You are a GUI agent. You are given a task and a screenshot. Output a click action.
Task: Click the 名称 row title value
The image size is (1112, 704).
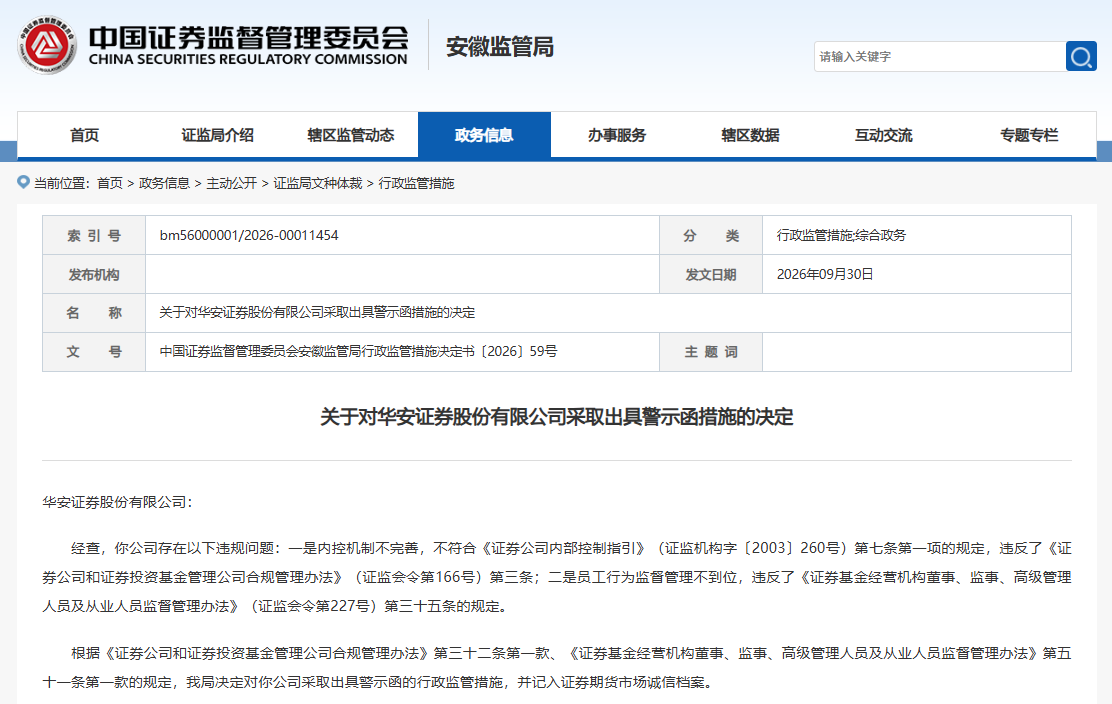click(x=317, y=313)
